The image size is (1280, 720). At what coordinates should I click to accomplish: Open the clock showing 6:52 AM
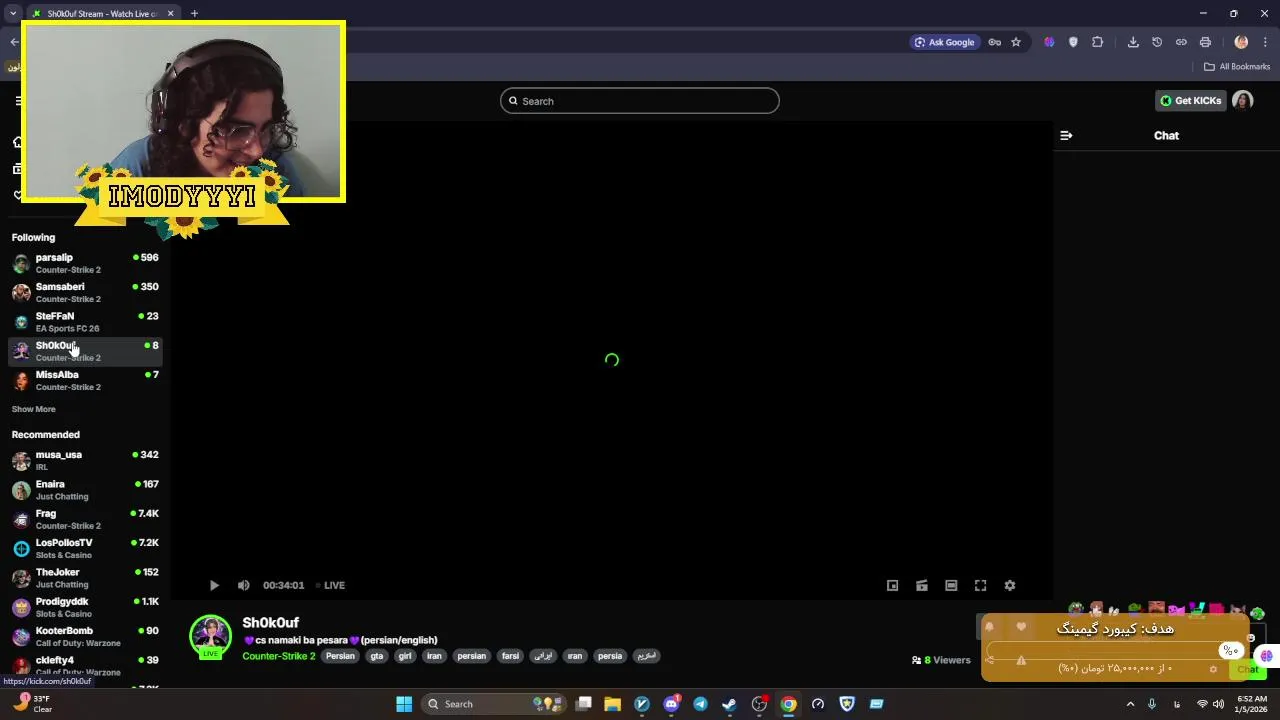(x=1252, y=704)
